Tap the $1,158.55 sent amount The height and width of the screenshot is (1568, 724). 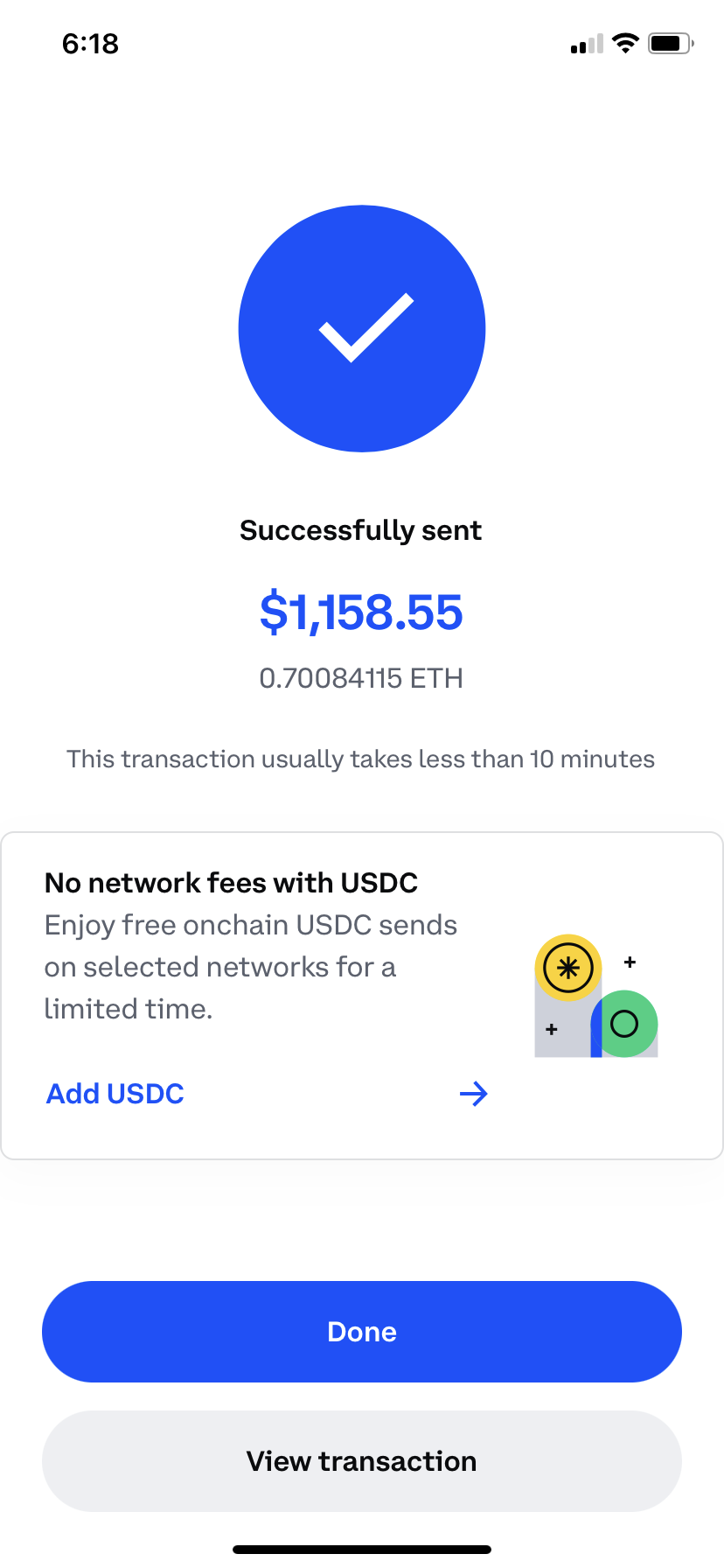[361, 612]
